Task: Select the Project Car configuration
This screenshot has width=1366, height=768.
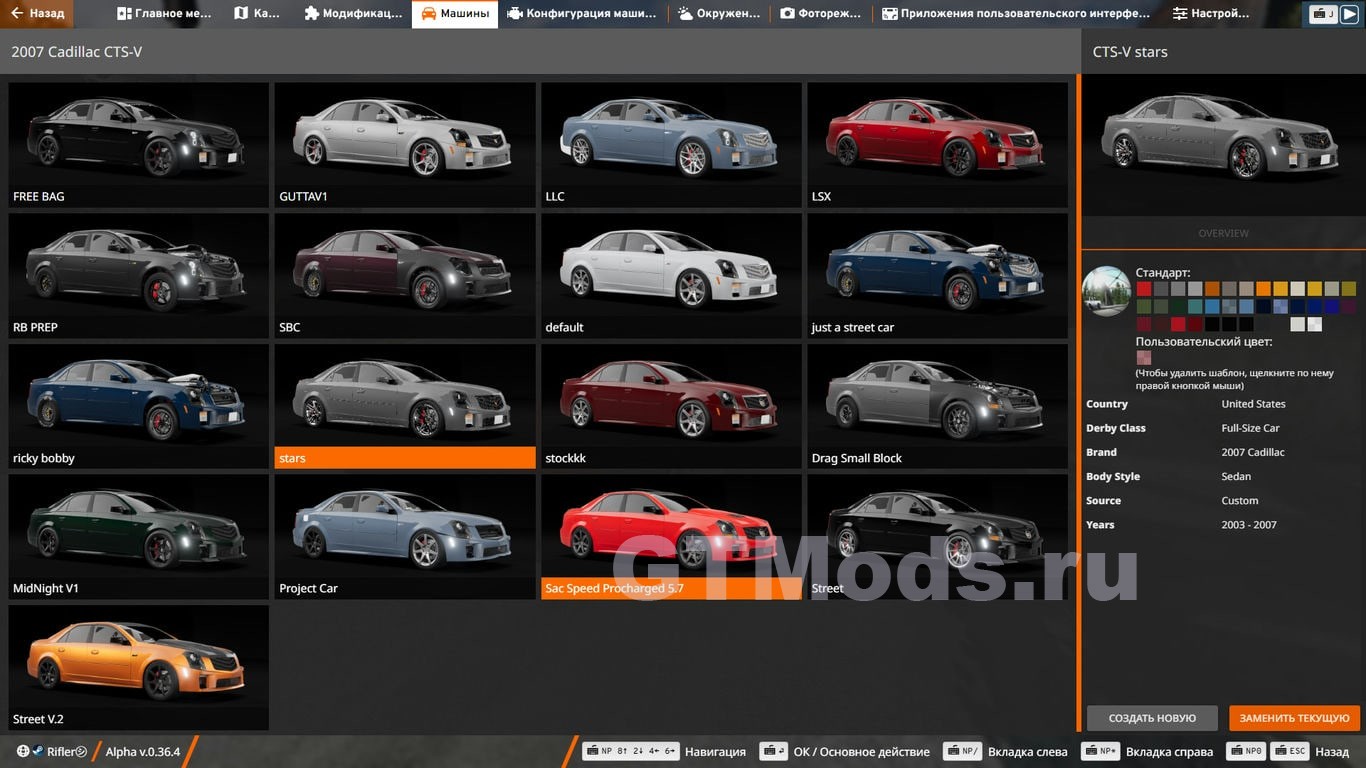Action: 405,537
